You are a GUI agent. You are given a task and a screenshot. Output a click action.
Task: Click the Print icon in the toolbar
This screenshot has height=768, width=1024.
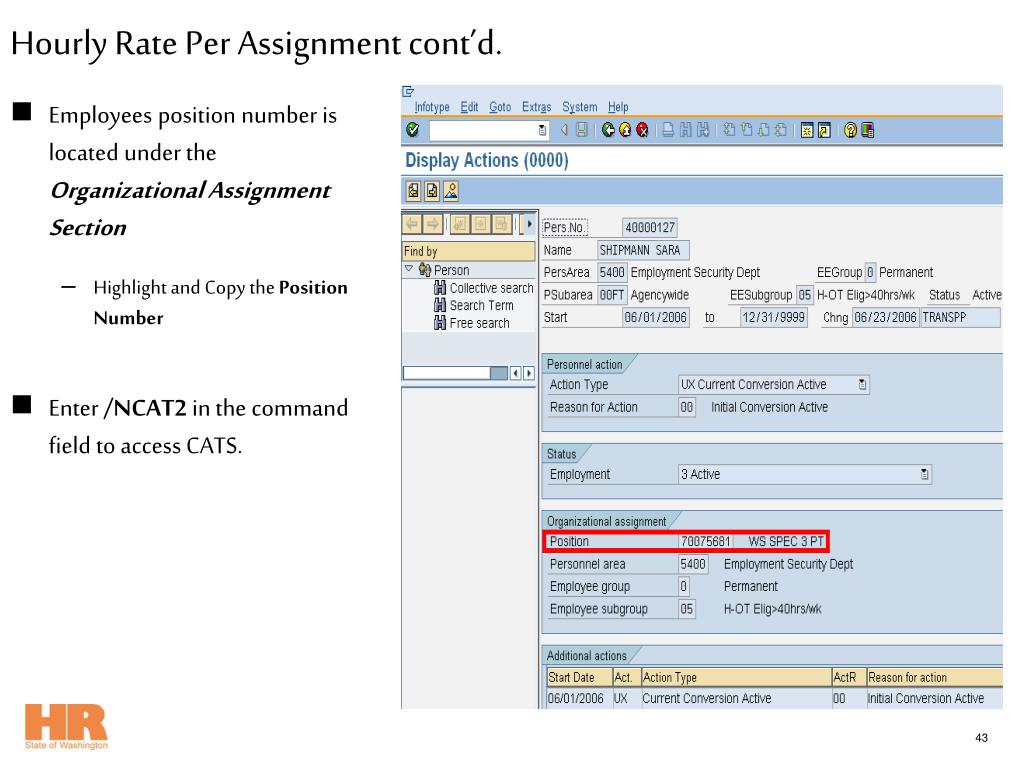tap(668, 130)
